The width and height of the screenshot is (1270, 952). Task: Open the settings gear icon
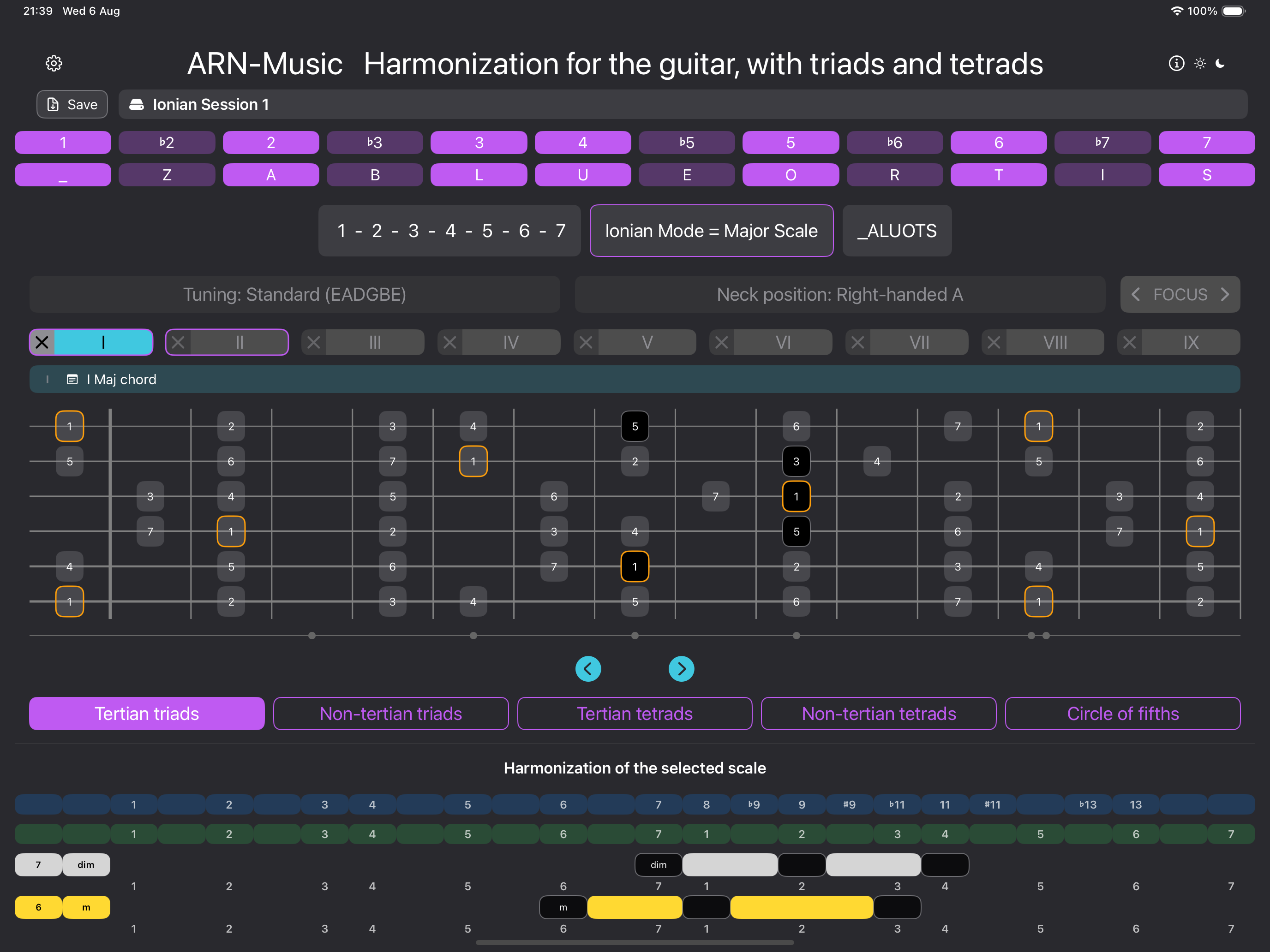point(54,63)
